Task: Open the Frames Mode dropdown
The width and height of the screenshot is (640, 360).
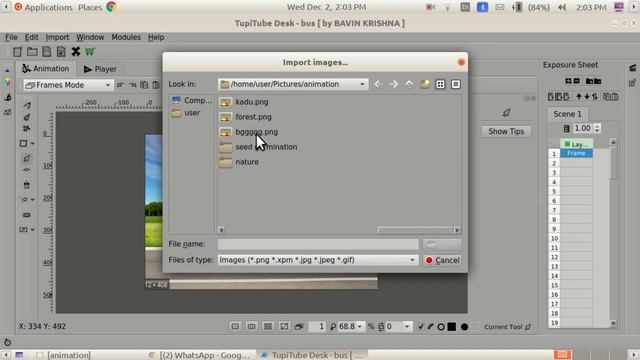Action: 68,85
